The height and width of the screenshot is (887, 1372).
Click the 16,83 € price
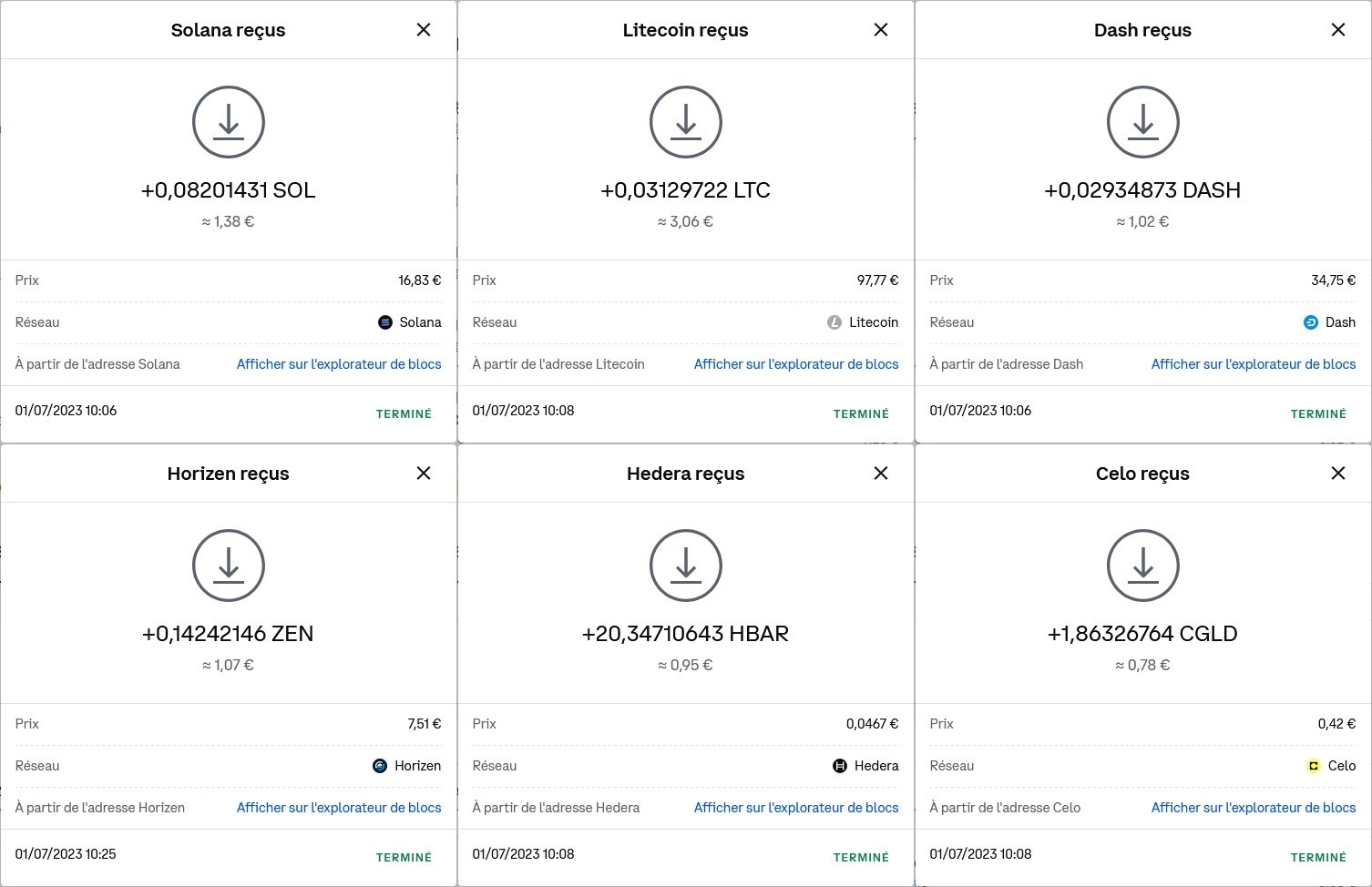coord(420,280)
